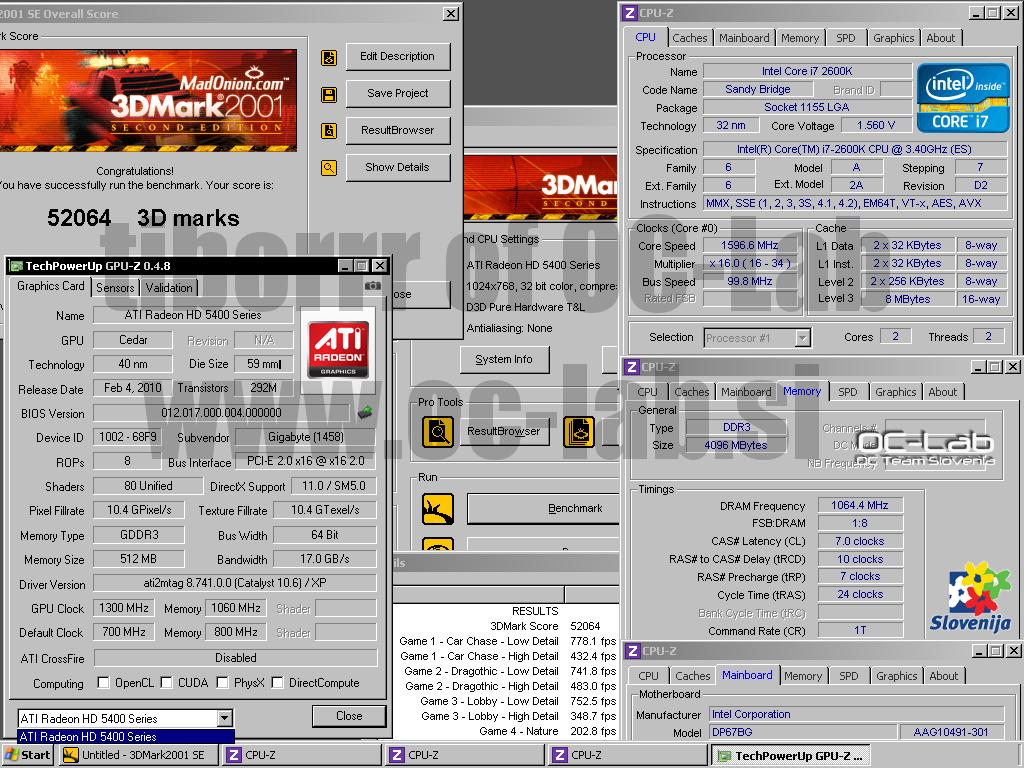Click Close button in GPU-Z
Viewport: 1024px width, 768px height.
[349, 716]
